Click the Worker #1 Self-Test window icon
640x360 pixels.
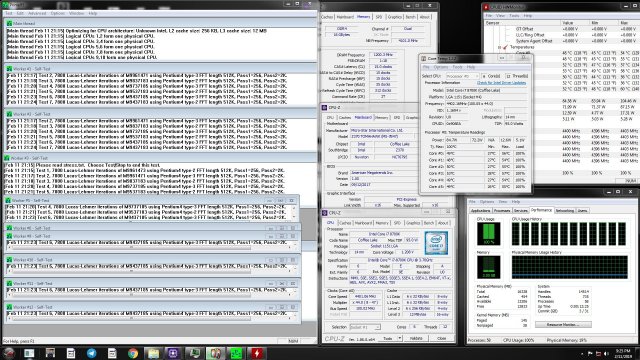click(x=9, y=69)
